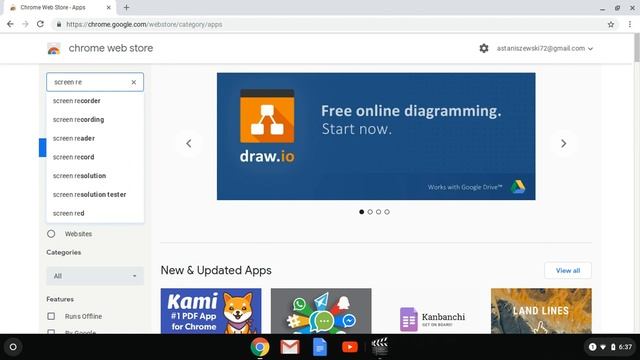Open YouTube from the shelf
Image resolution: width=640 pixels, height=360 pixels.
350,347
